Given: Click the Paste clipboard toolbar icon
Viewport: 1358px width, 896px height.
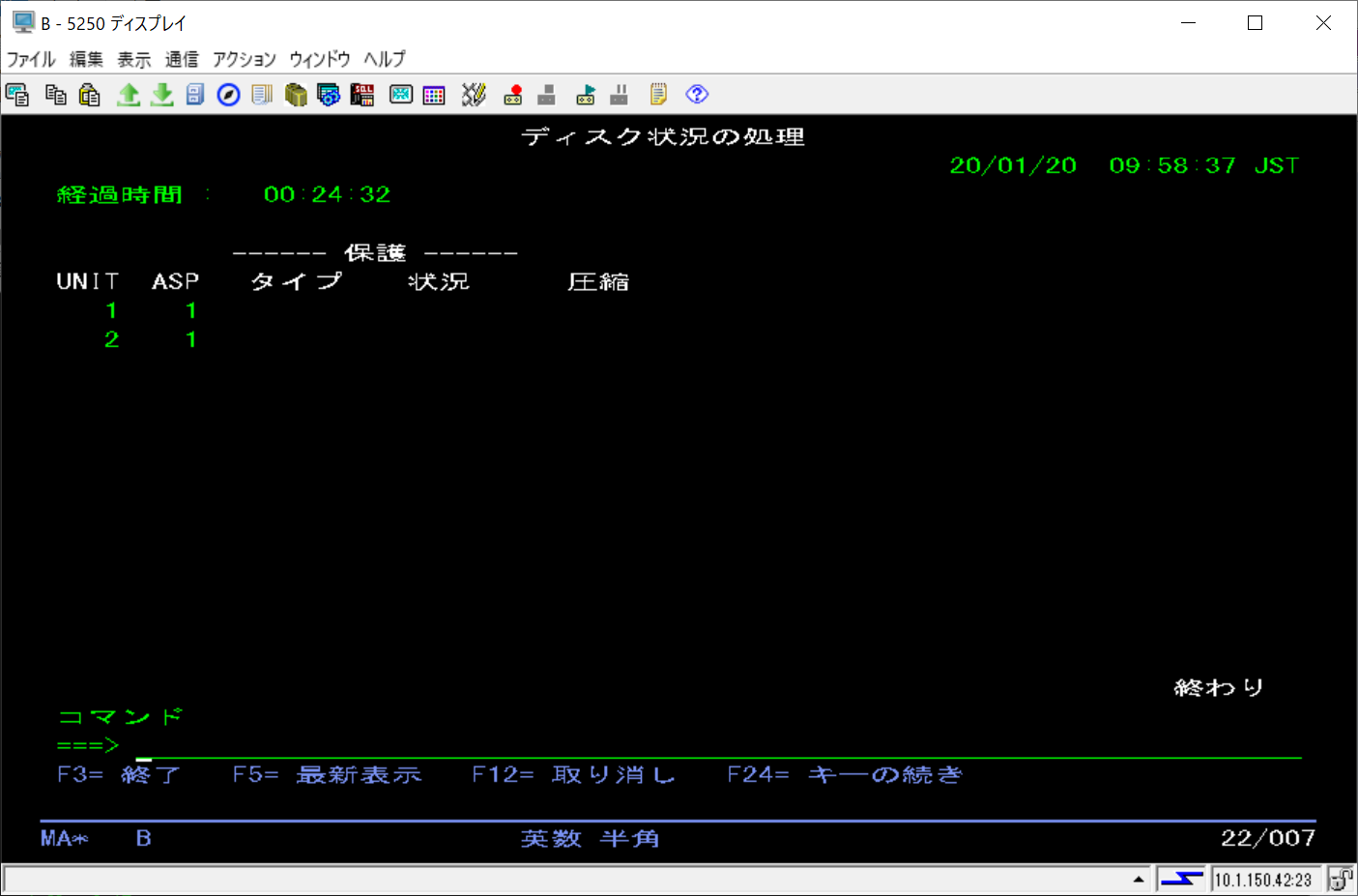Looking at the screenshot, I should pos(90,95).
